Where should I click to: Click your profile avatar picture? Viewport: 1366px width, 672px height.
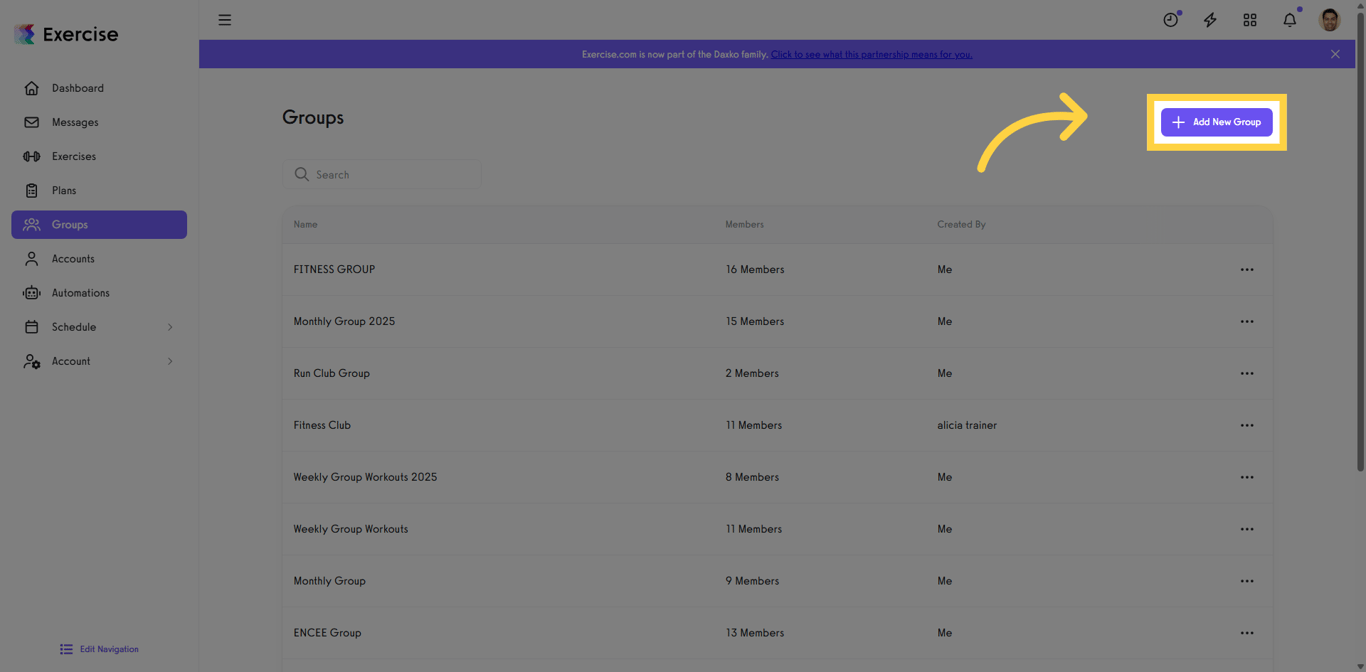pyautogui.click(x=1329, y=19)
